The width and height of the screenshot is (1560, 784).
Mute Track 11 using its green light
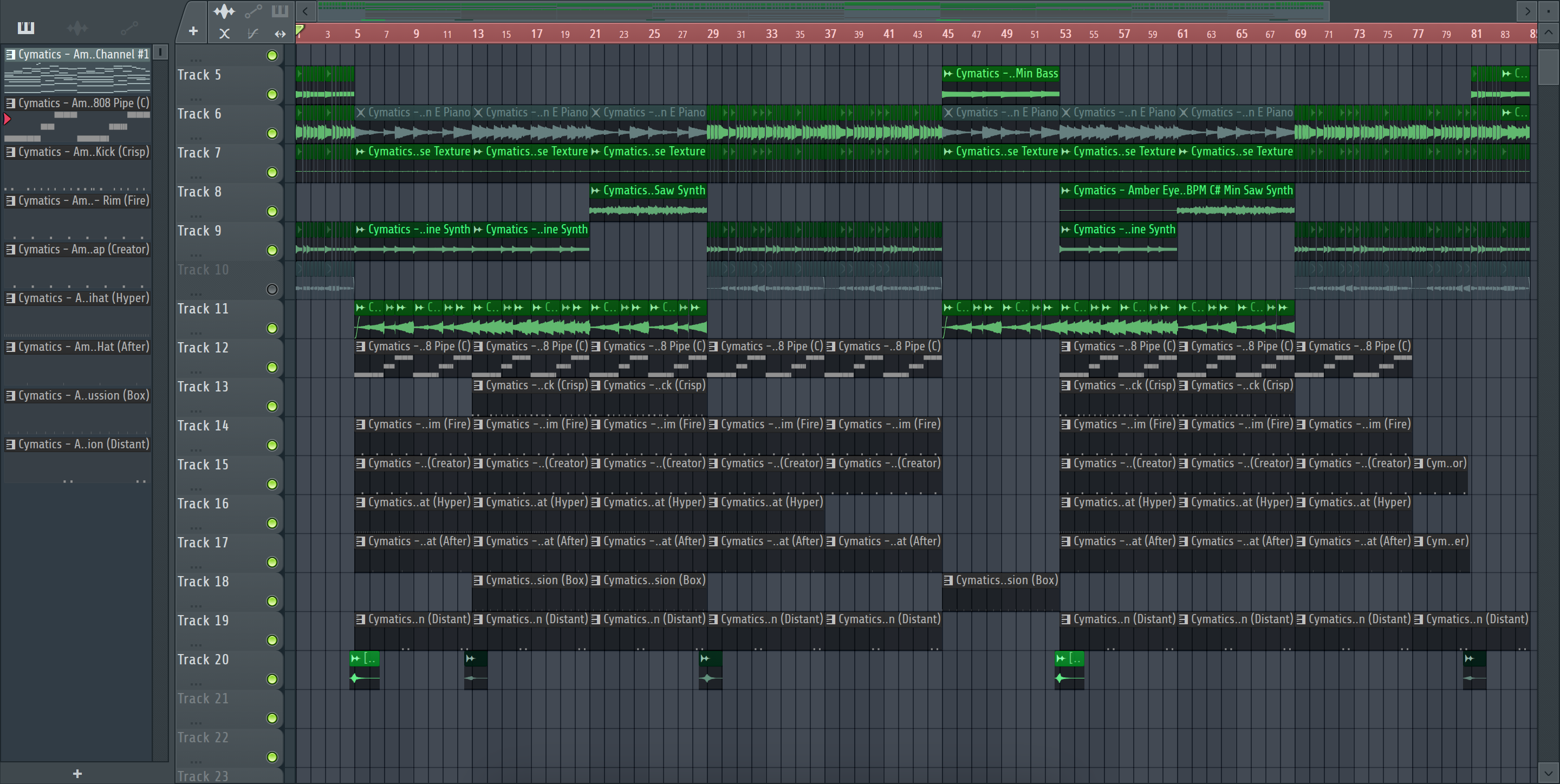(x=272, y=328)
